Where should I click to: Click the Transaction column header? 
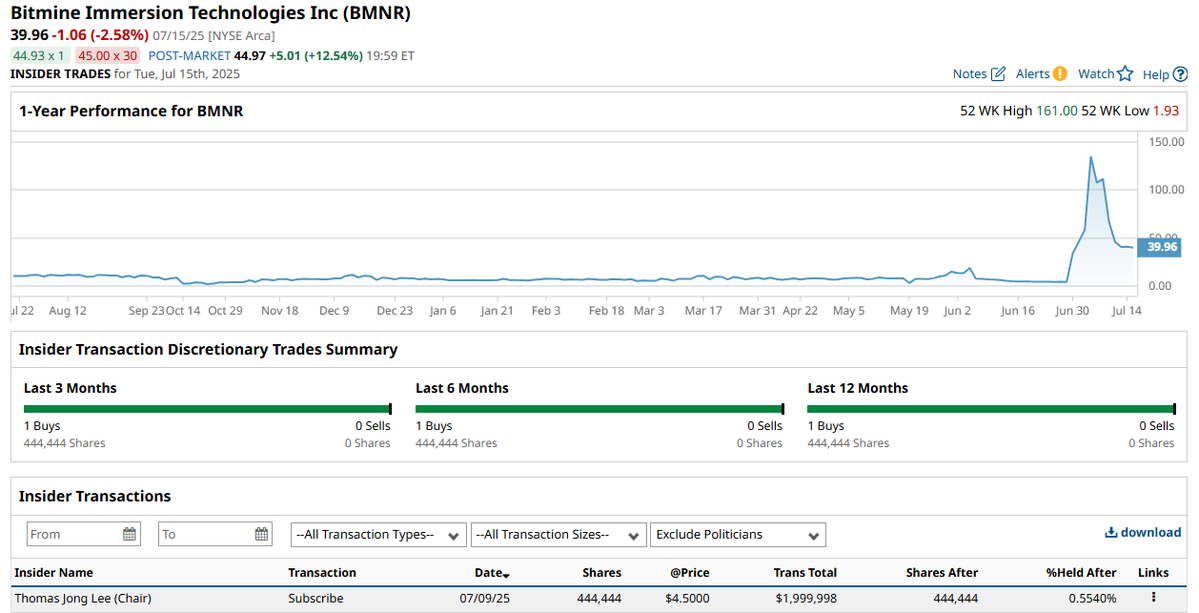(x=322, y=572)
